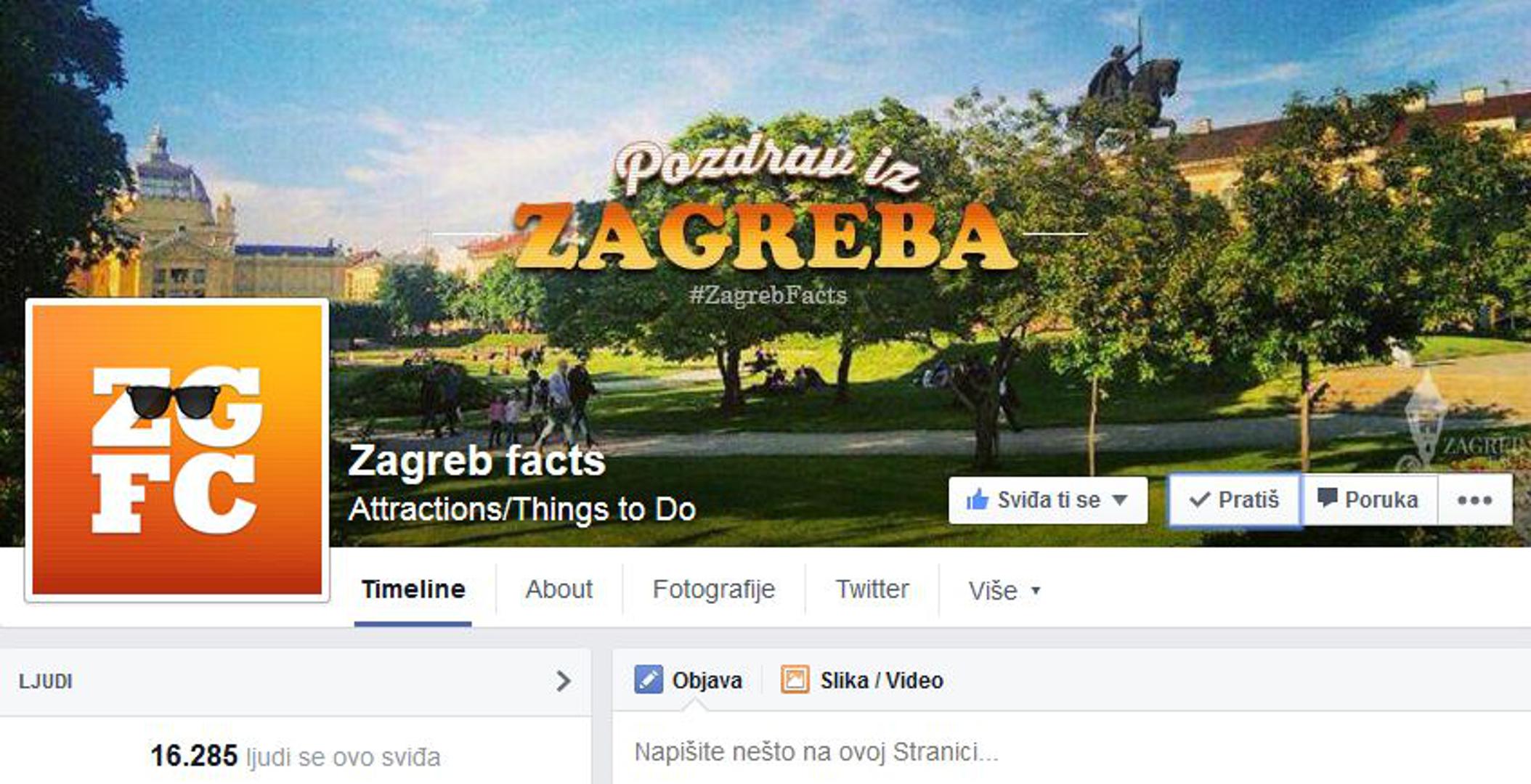
Task: Click the thumbs-up icon on Sviđa ti se
Action: click(978, 499)
